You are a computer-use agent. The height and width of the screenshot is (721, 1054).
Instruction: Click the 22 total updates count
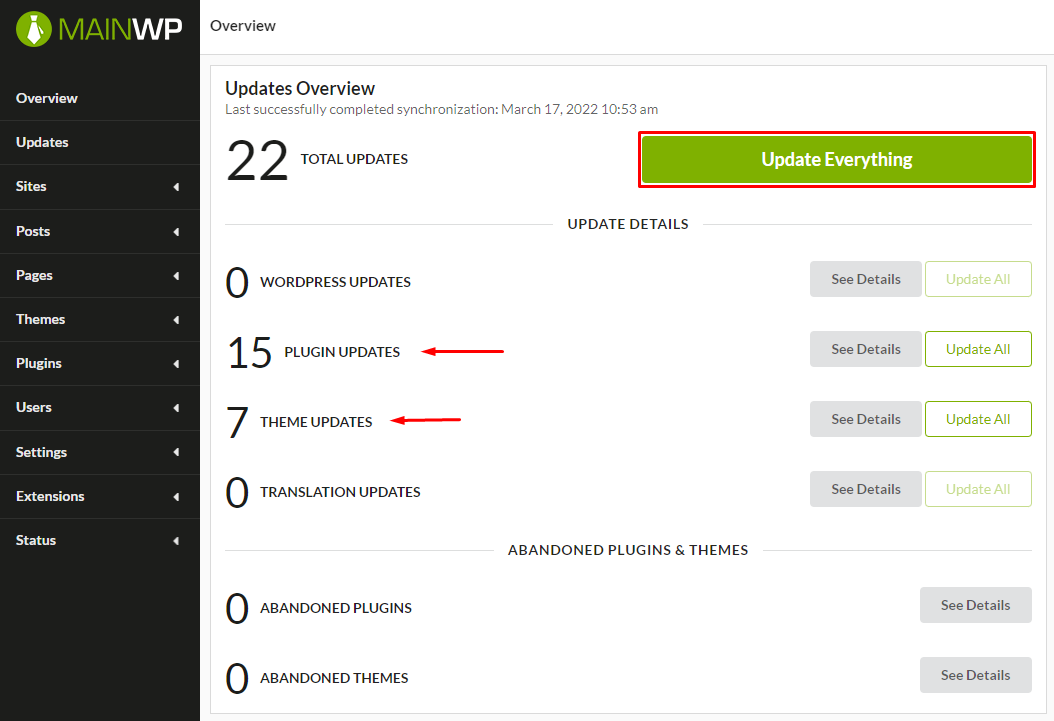(257, 161)
